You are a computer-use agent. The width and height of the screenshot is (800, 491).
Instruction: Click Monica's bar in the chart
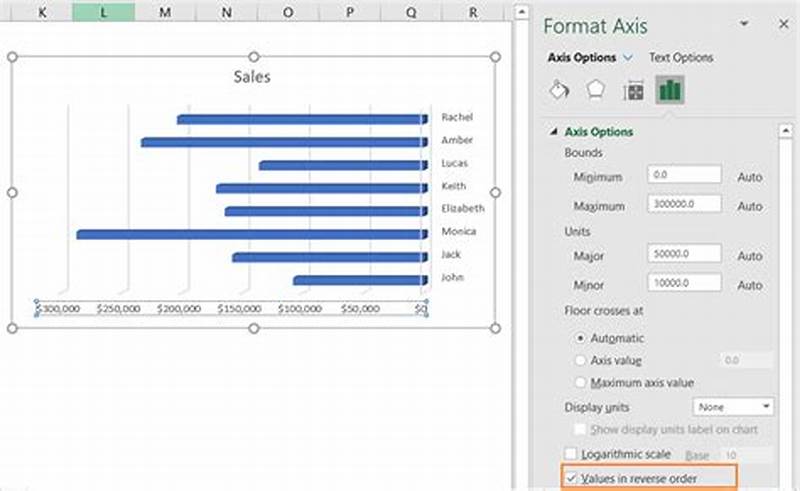coord(252,234)
